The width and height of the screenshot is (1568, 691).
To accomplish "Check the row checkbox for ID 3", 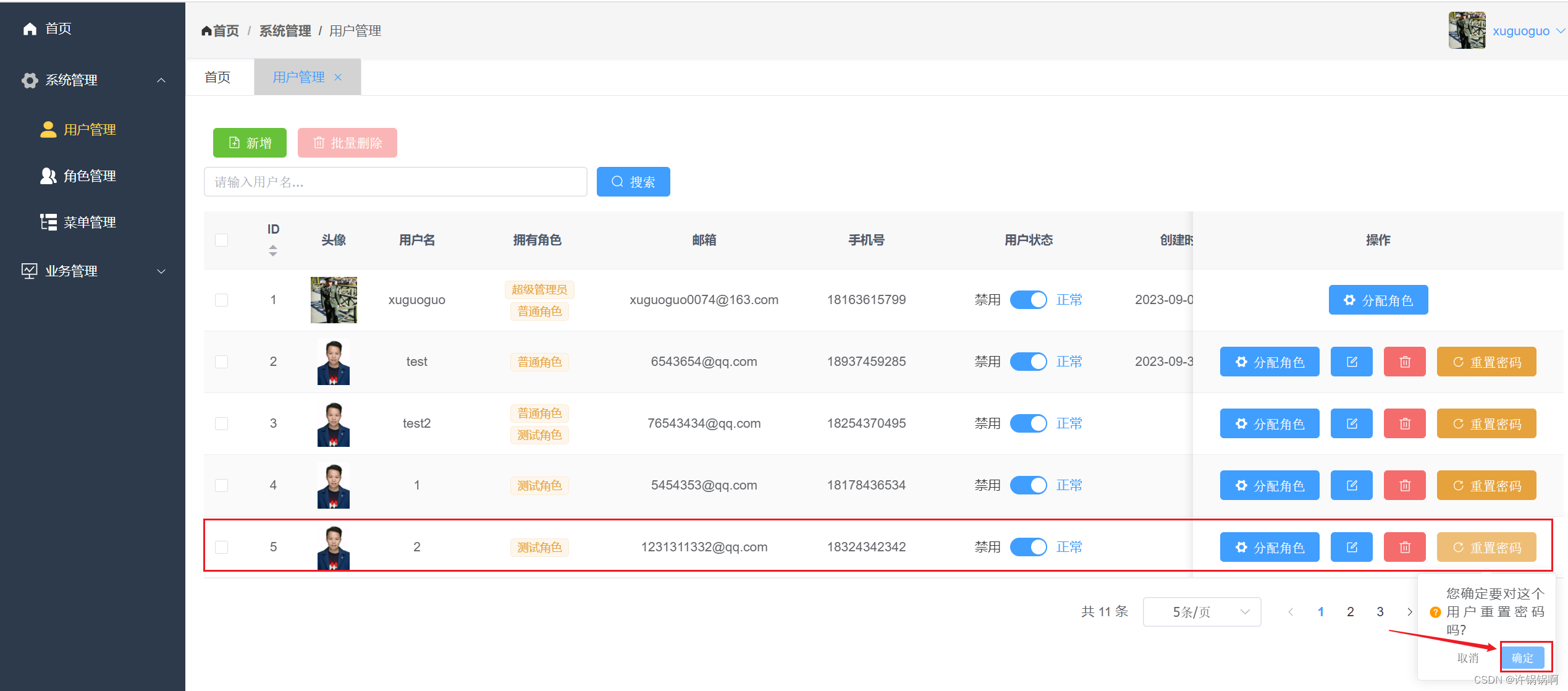I will [x=221, y=423].
